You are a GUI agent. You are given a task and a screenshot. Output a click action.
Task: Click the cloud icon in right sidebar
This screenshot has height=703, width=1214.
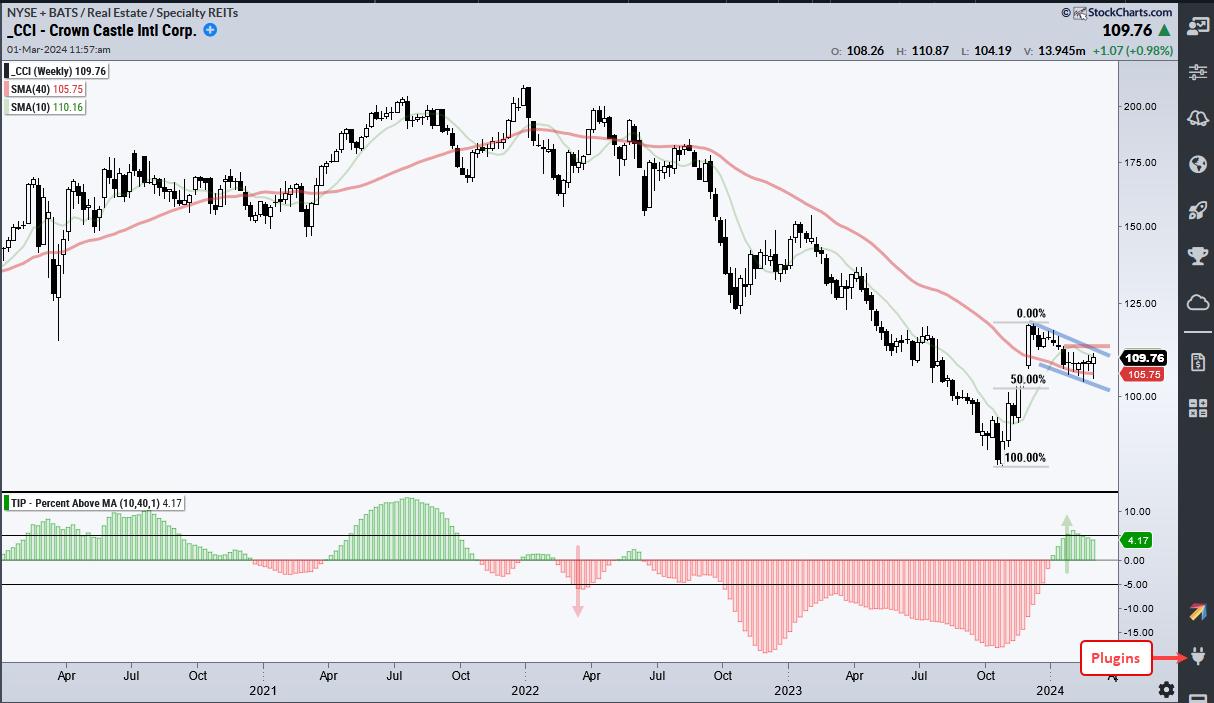point(1197,302)
